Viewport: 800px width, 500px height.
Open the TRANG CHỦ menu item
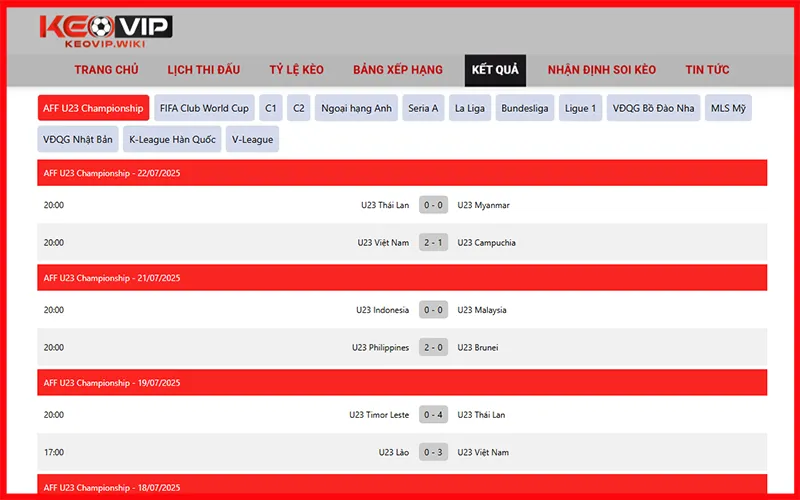[x=106, y=70]
